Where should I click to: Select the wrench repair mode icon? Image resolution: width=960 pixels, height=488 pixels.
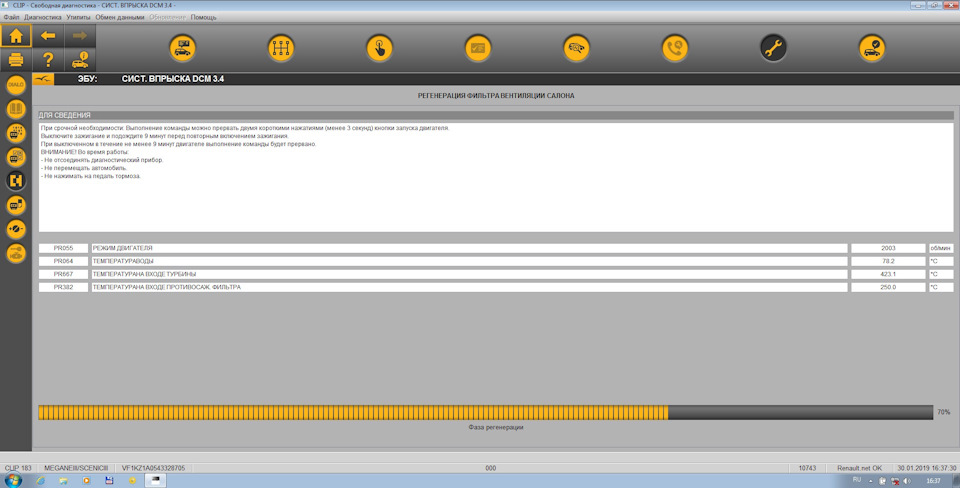773,48
